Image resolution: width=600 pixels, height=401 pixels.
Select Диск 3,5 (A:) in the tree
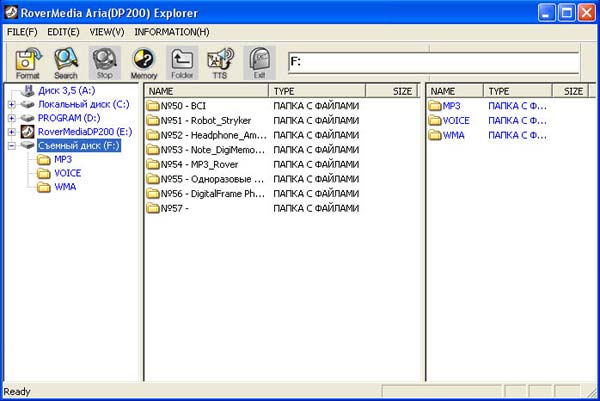[x=66, y=91]
